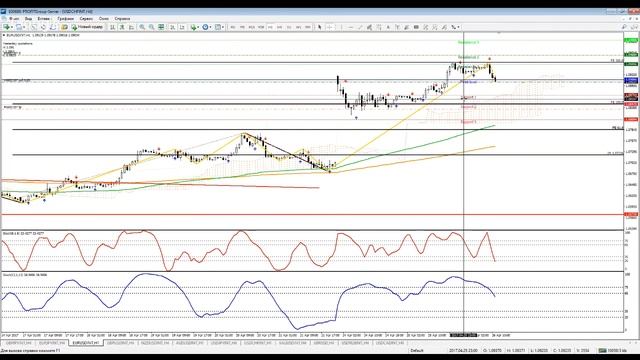
Task: Open the Справка menu
Action: pos(122,19)
